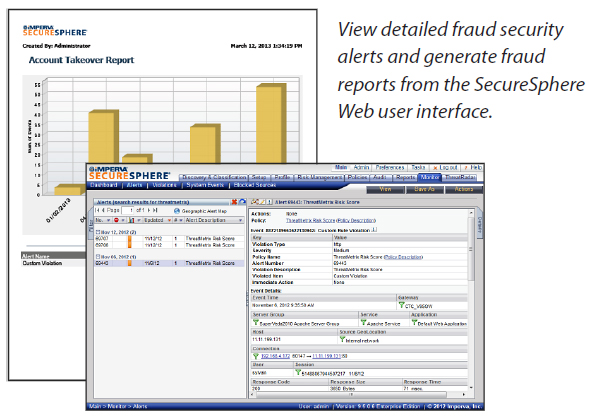Switch to the Setup tab

(259, 177)
